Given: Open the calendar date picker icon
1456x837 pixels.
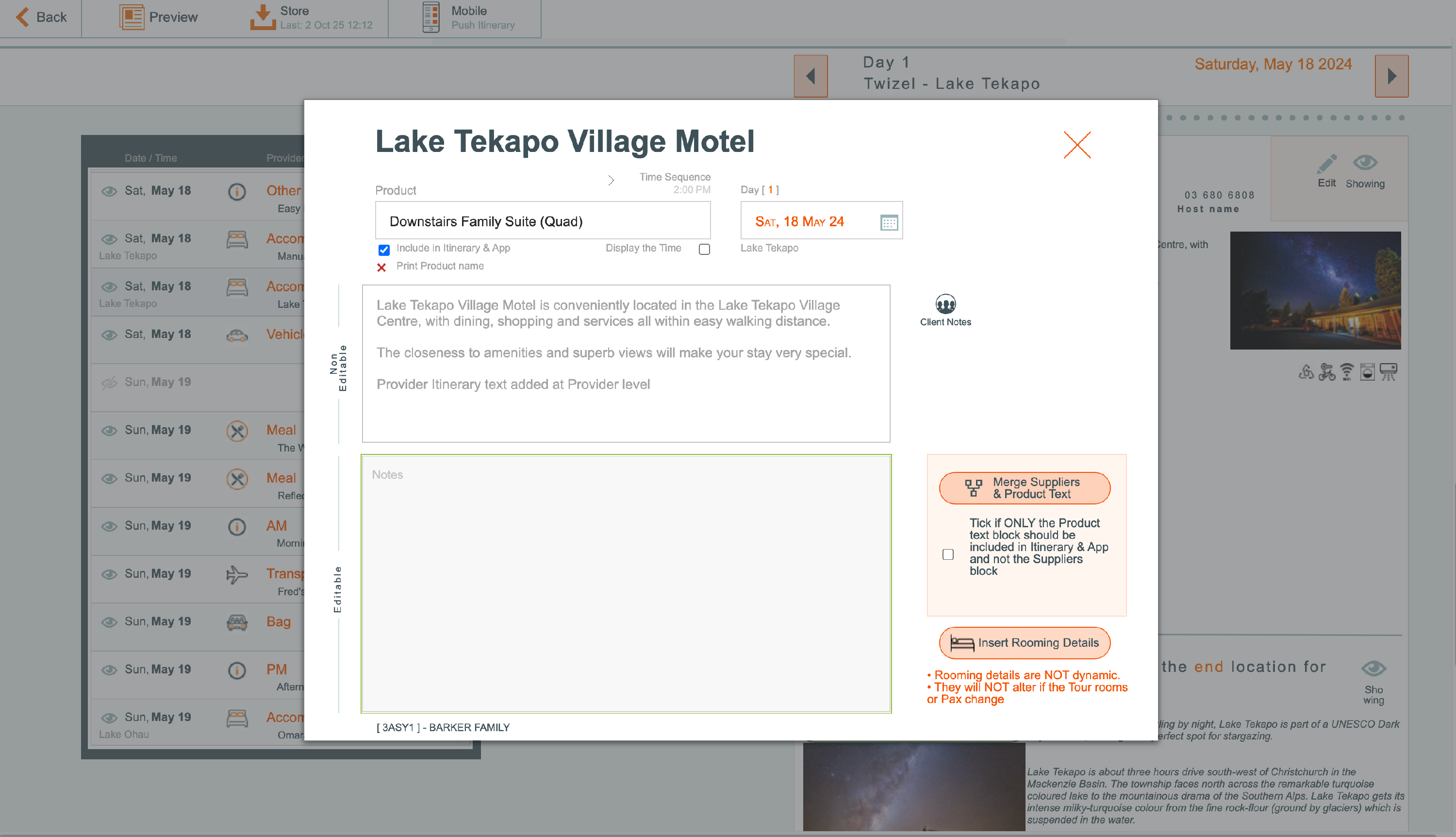Looking at the screenshot, I should point(888,222).
